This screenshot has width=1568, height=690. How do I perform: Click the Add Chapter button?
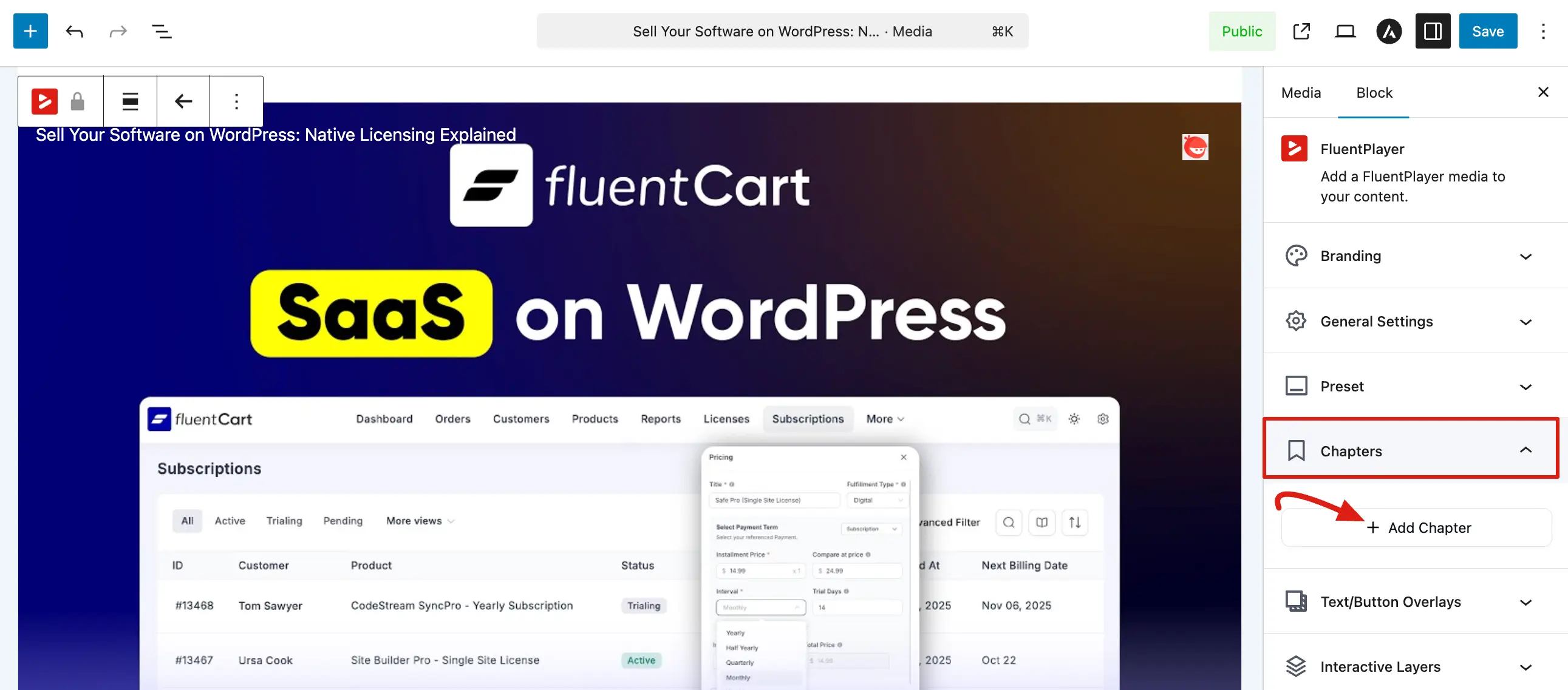(x=1416, y=527)
